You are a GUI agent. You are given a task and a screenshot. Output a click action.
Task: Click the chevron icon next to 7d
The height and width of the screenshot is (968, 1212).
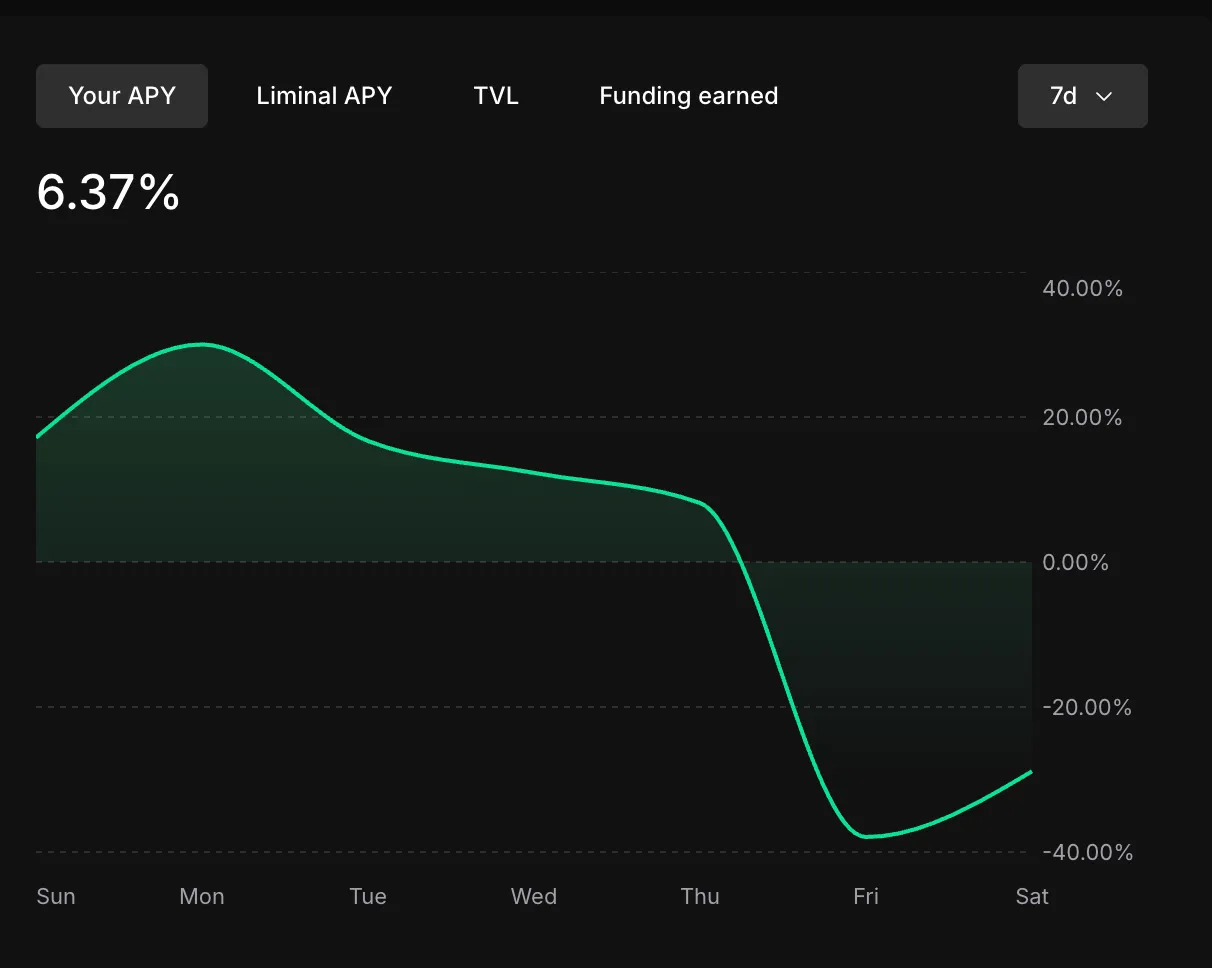pos(1104,96)
